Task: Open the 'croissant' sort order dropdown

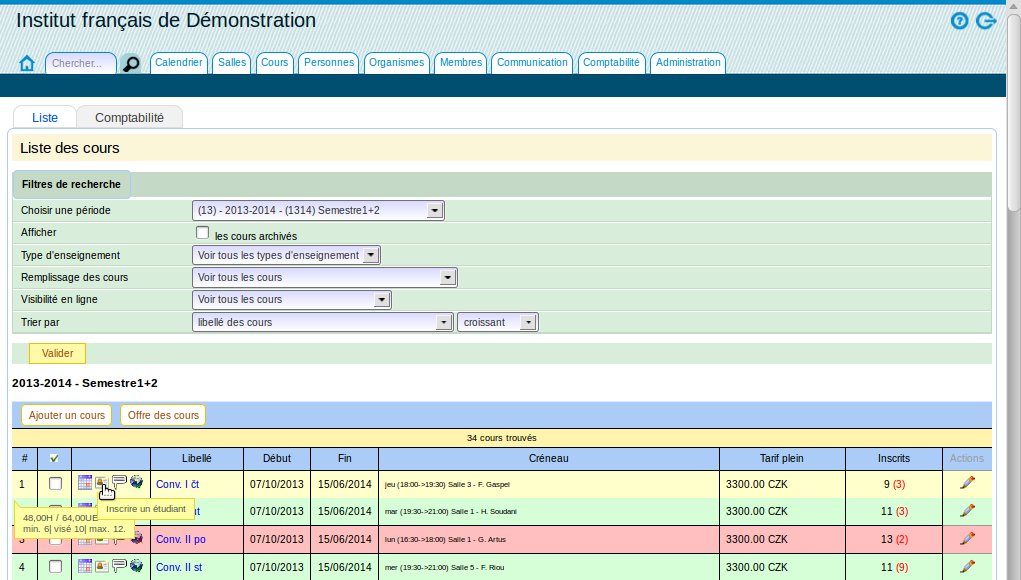Action: 497,322
